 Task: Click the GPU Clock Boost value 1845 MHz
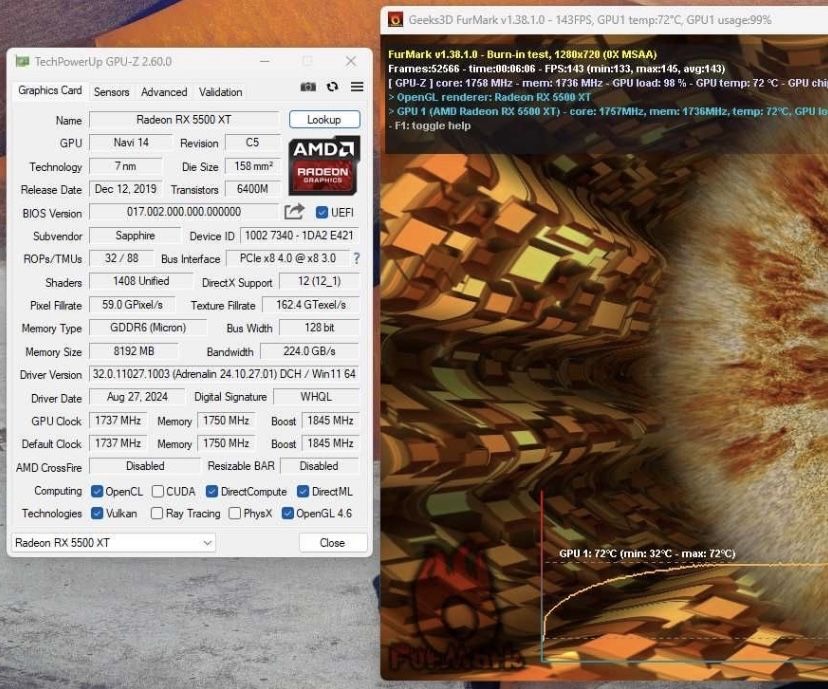point(330,420)
